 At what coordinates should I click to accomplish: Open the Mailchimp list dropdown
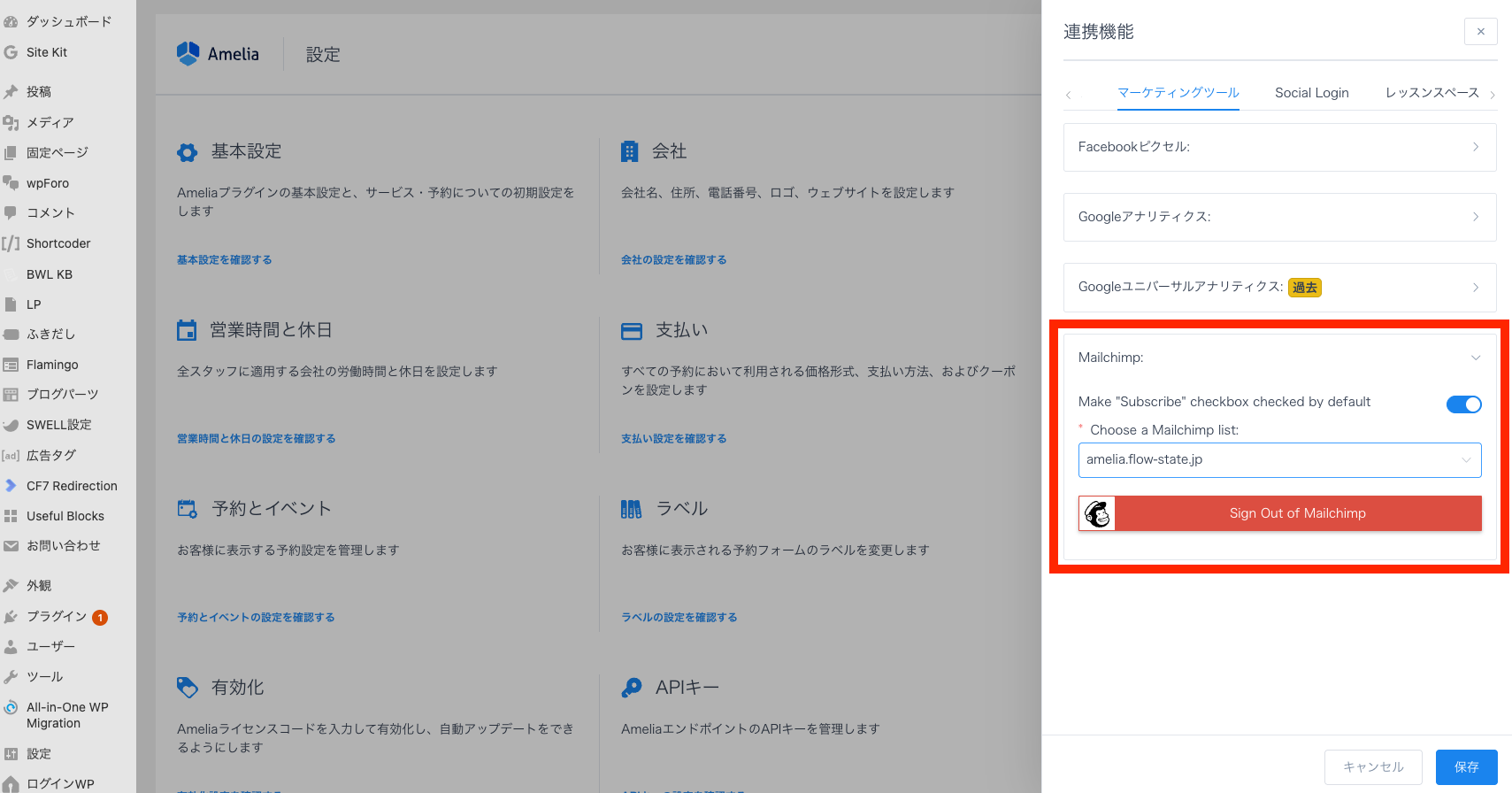(x=1279, y=460)
